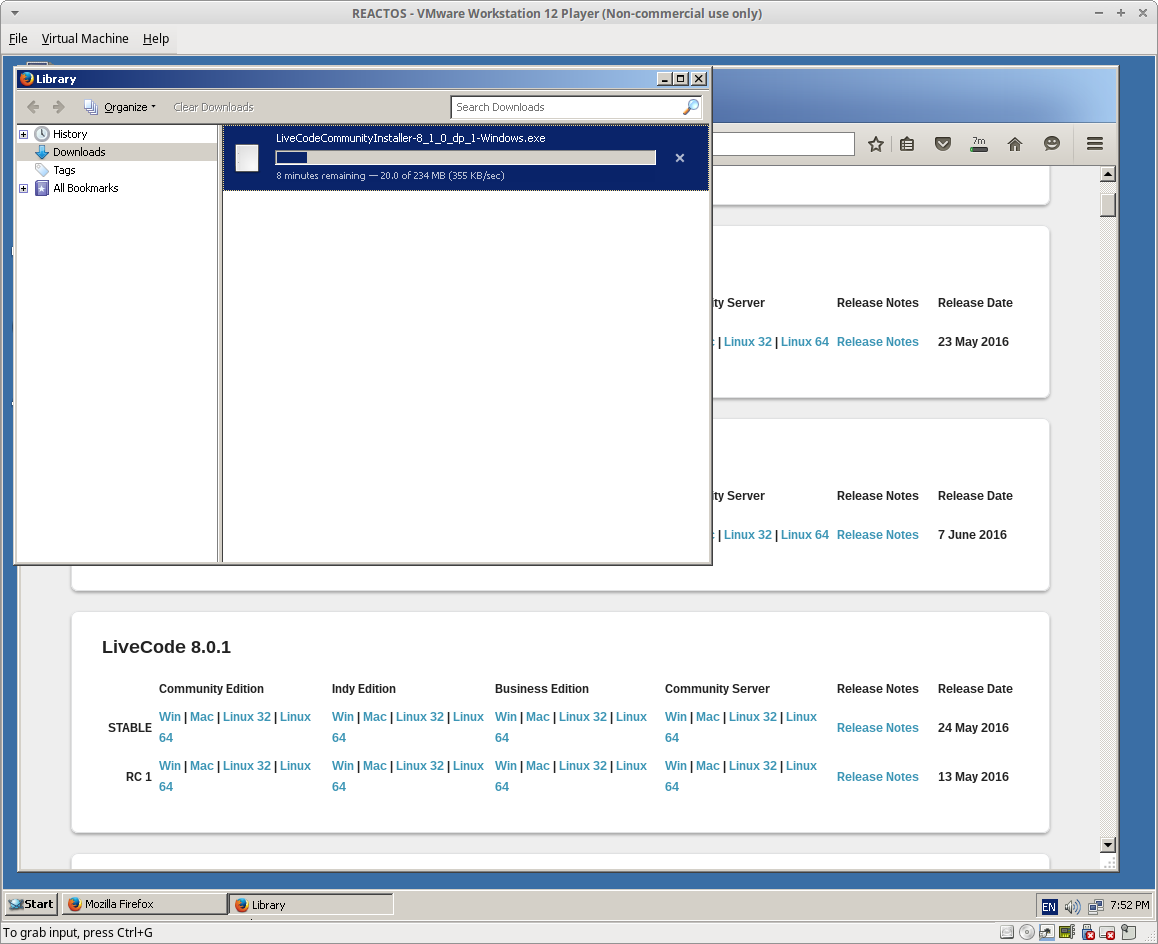Minimize the Library window
Image resolution: width=1158 pixels, height=944 pixels.
pos(665,79)
